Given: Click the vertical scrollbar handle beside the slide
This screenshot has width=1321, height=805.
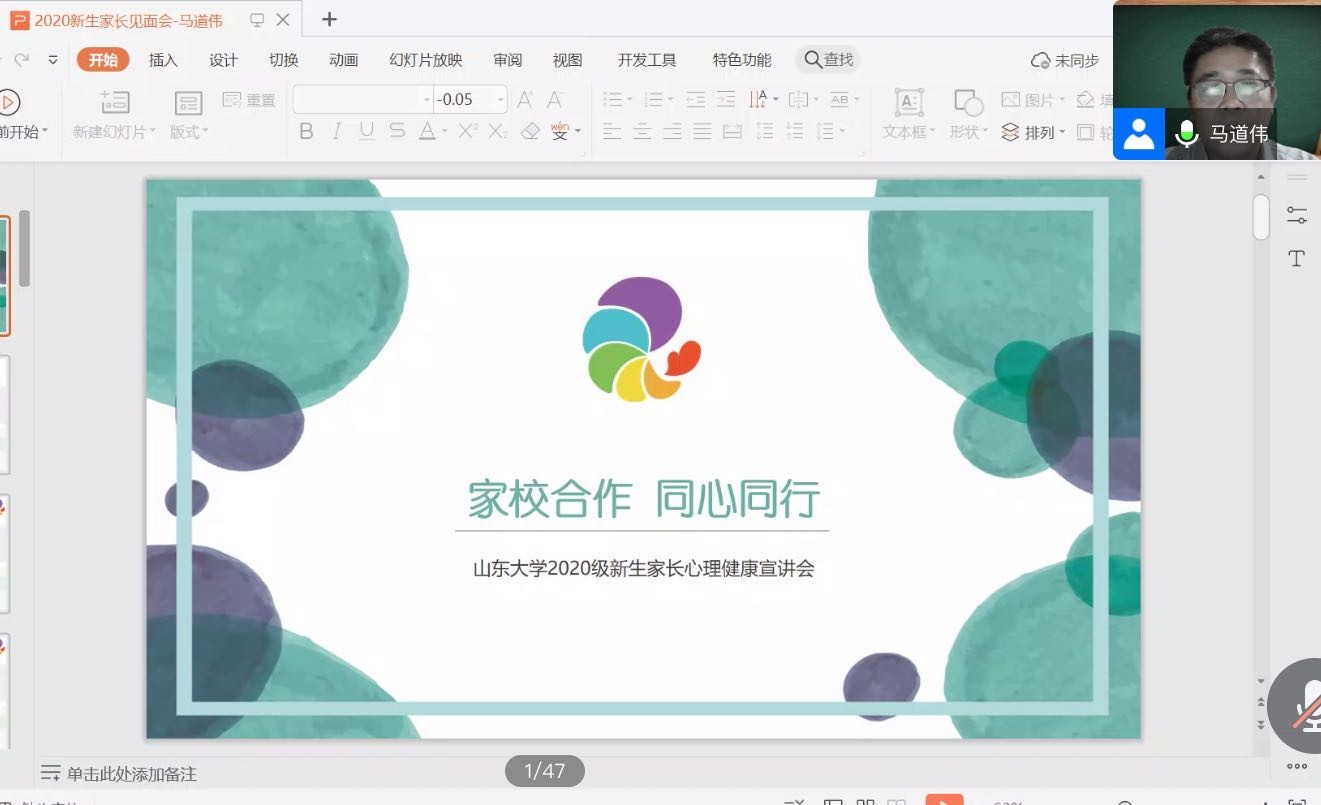Looking at the screenshot, I should [1261, 217].
